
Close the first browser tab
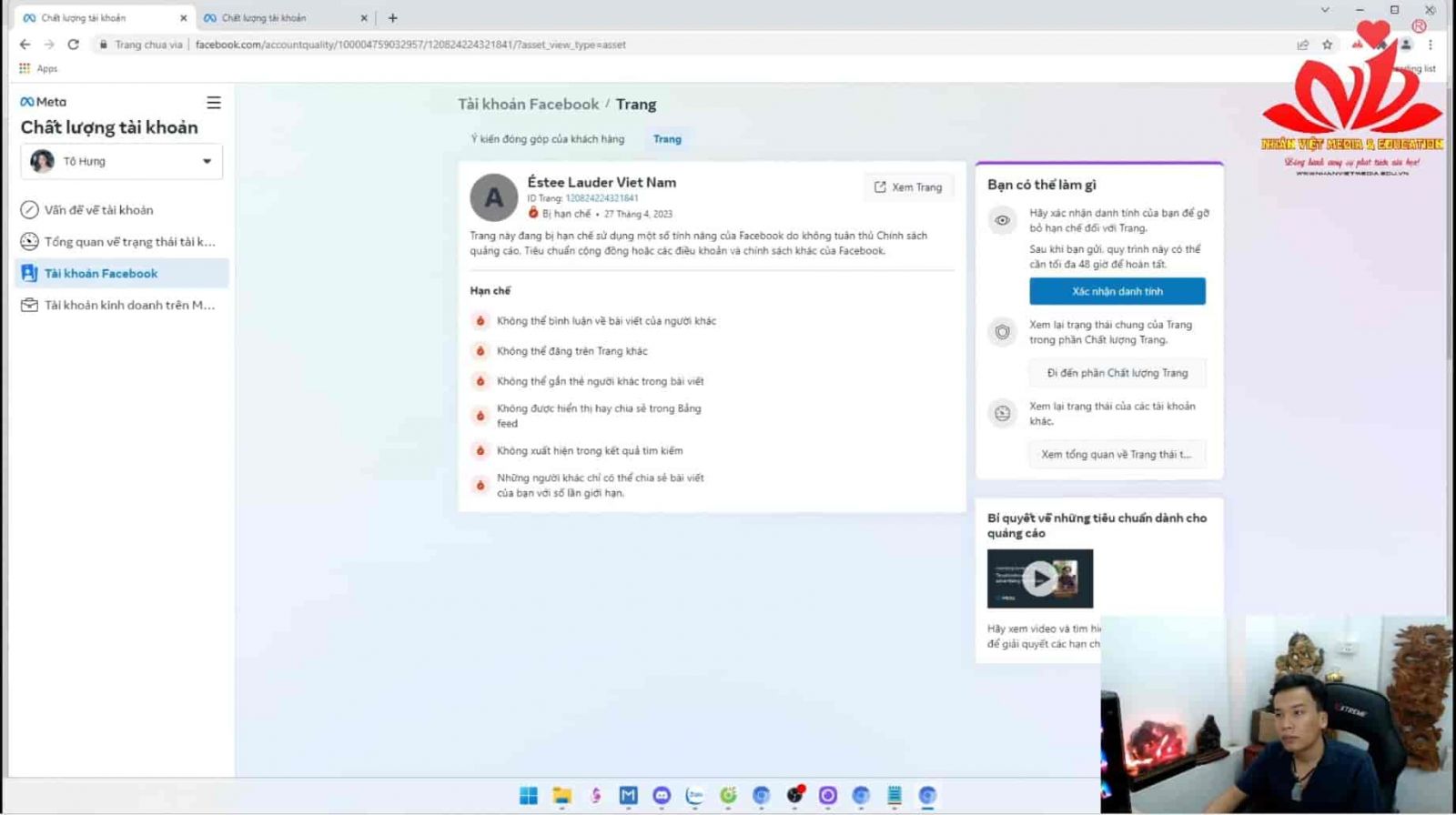tap(183, 18)
